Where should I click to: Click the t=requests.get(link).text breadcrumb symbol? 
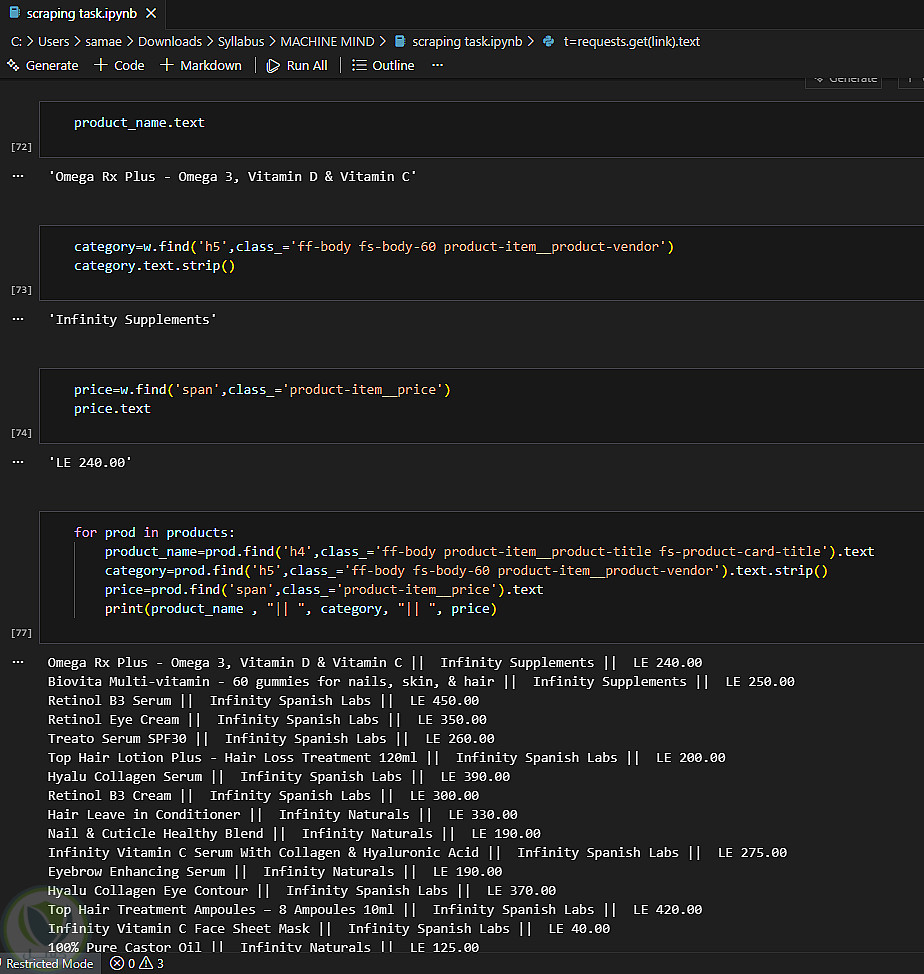pyautogui.click(x=631, y=41)
